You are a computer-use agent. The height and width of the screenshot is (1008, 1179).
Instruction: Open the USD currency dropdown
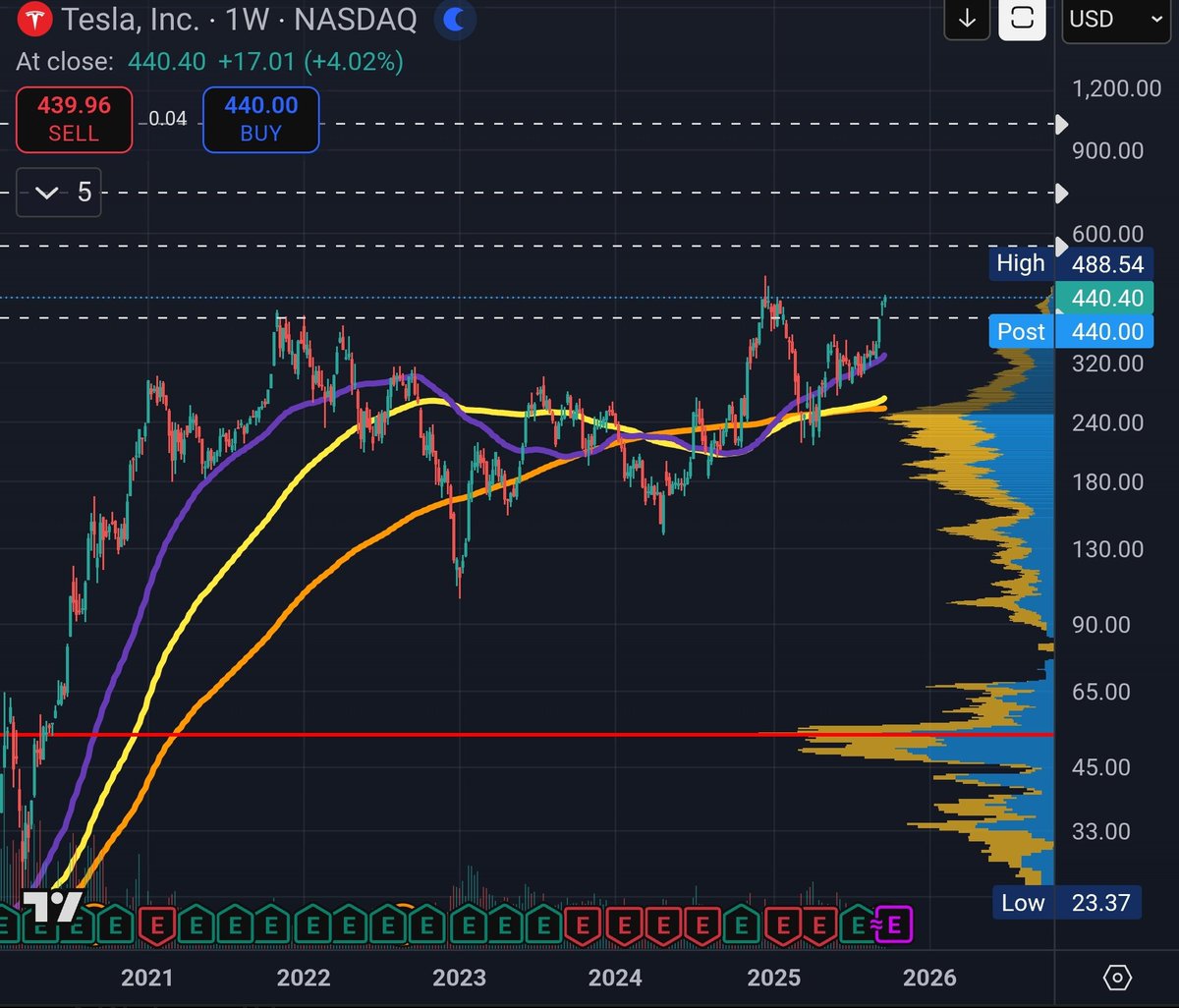pyautogui.click(x=1115, y=19)
